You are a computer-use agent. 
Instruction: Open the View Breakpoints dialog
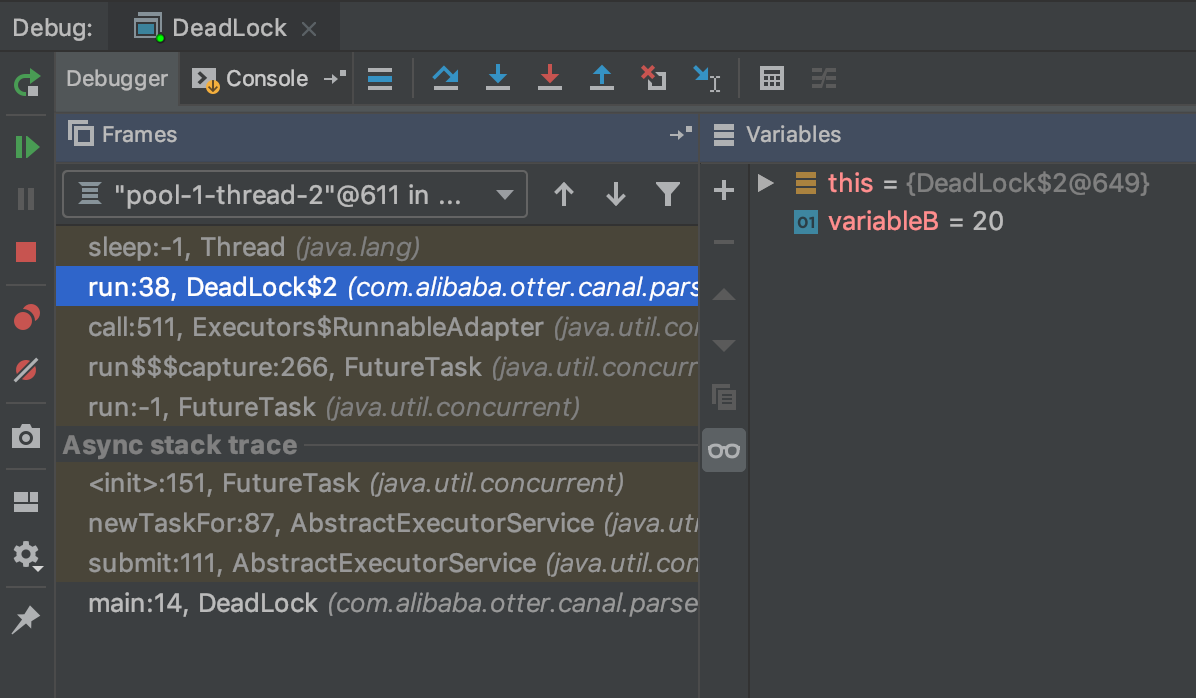coord(27,318)
